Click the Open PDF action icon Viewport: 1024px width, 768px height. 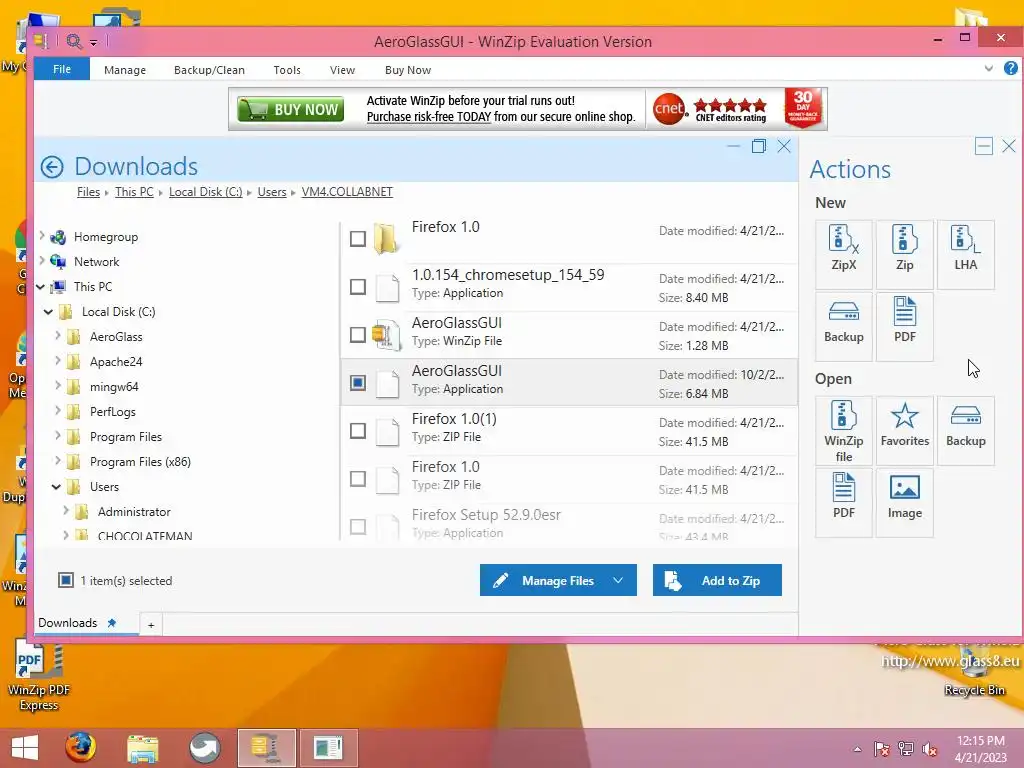coord(843,503)
